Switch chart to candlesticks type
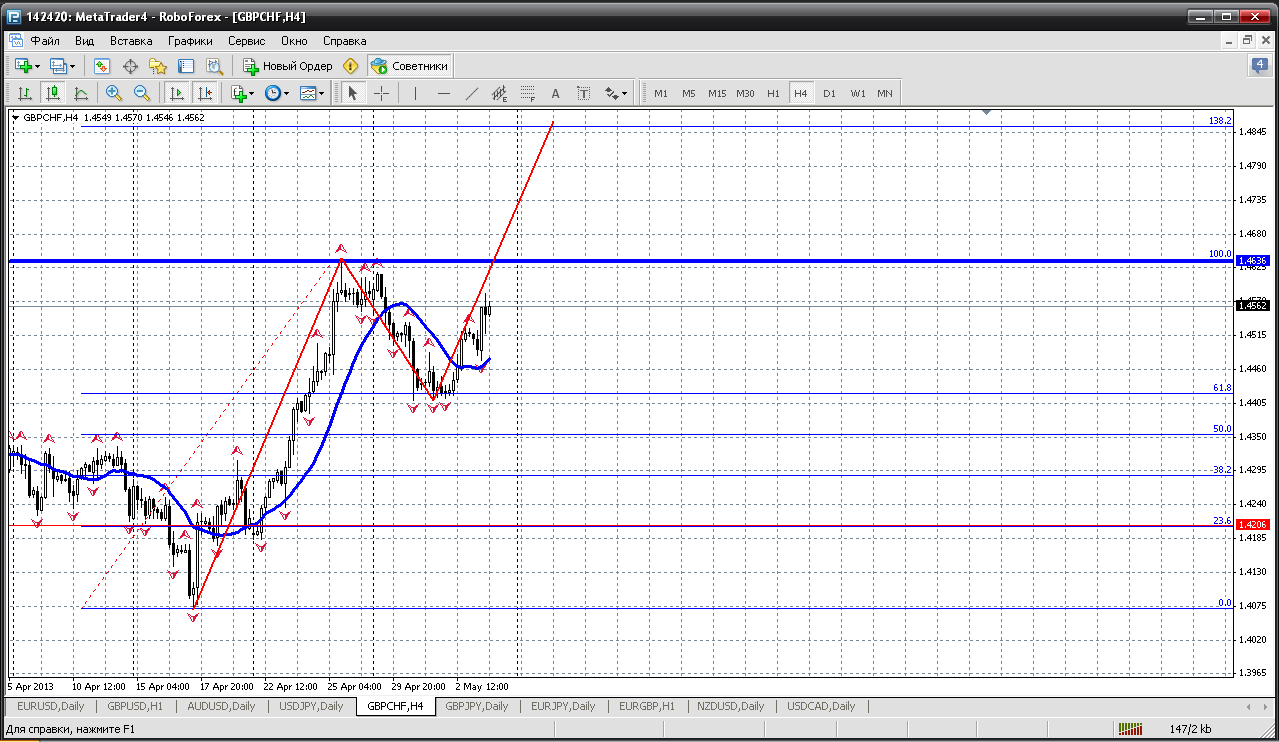This screenshot has height=742, width=1279. pyautogui.click(x=53, y=93)
